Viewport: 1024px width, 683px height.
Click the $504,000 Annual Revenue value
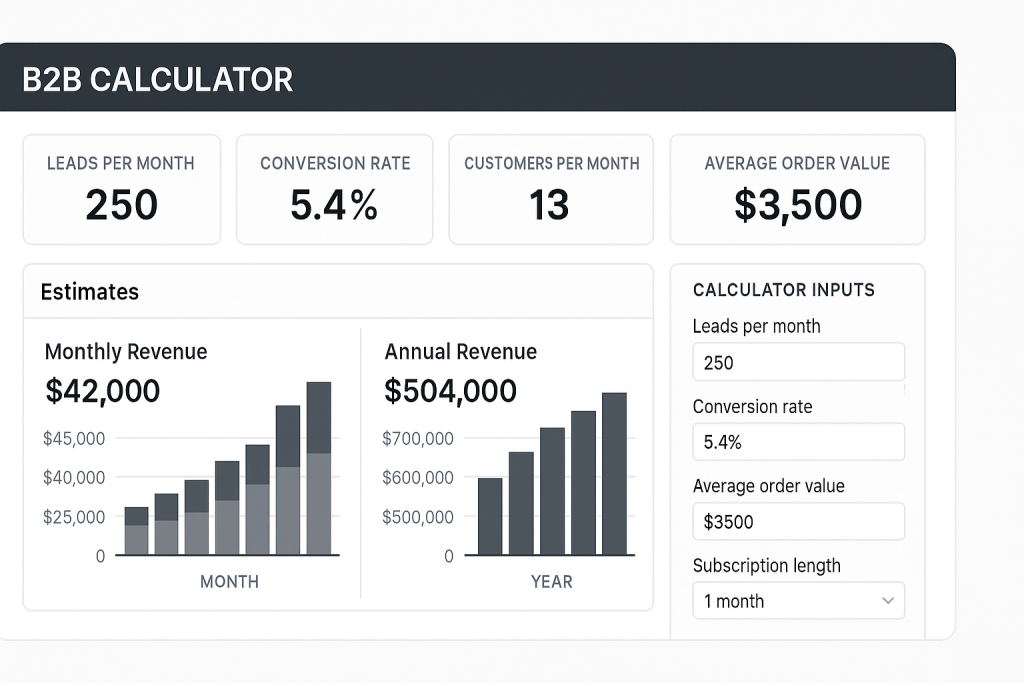click(x=450, y=391)
